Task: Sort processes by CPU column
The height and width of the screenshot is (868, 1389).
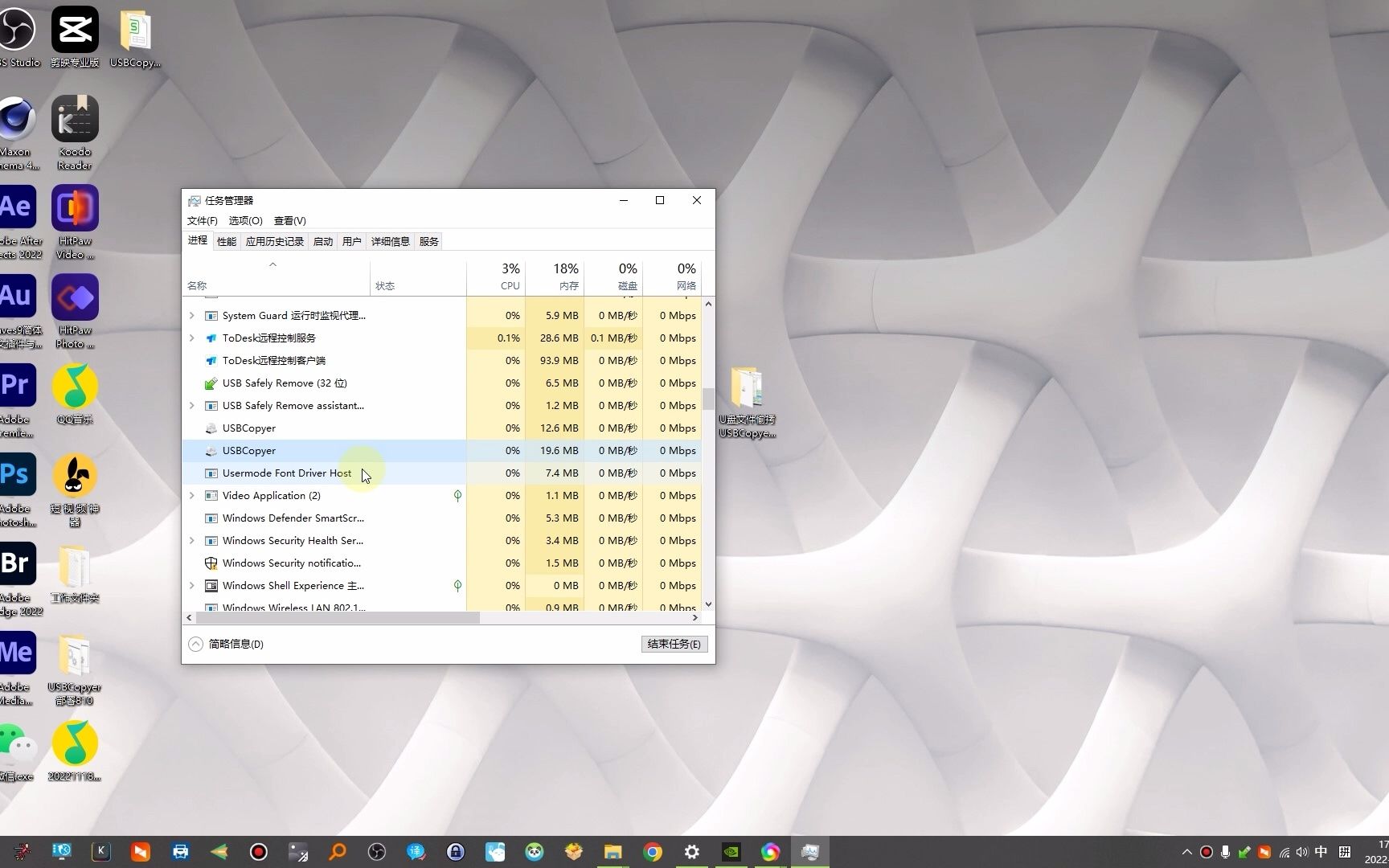Action: click(x=496, y=276)
